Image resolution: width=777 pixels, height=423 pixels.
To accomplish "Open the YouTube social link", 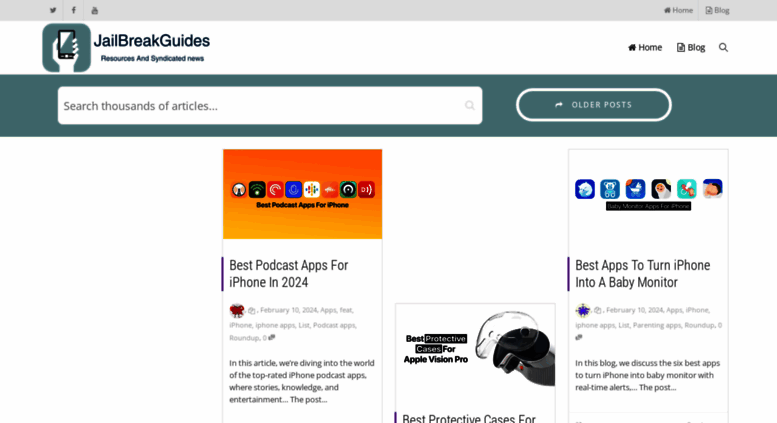I will (x=95, y=10).
